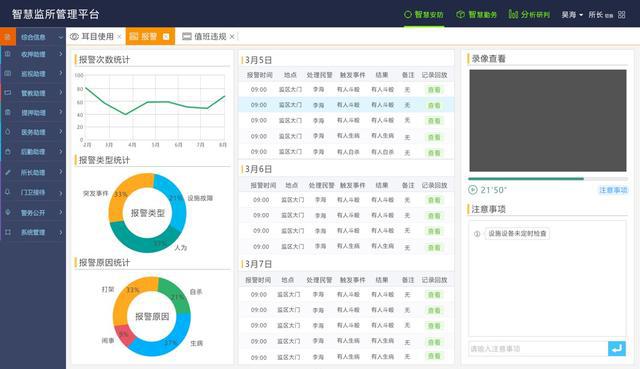Open the 吴海 user dropdown
The image size is (640, 369).
(x=572, y=15)
